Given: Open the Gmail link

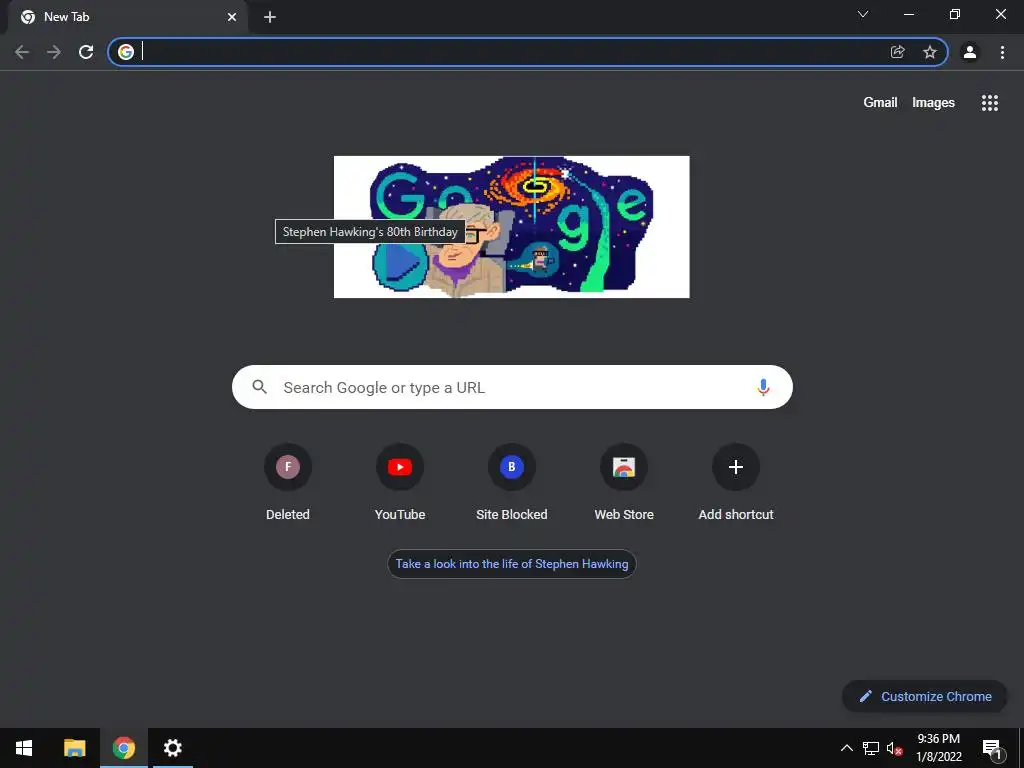Looking at the screenshot, I should point(880,103).
